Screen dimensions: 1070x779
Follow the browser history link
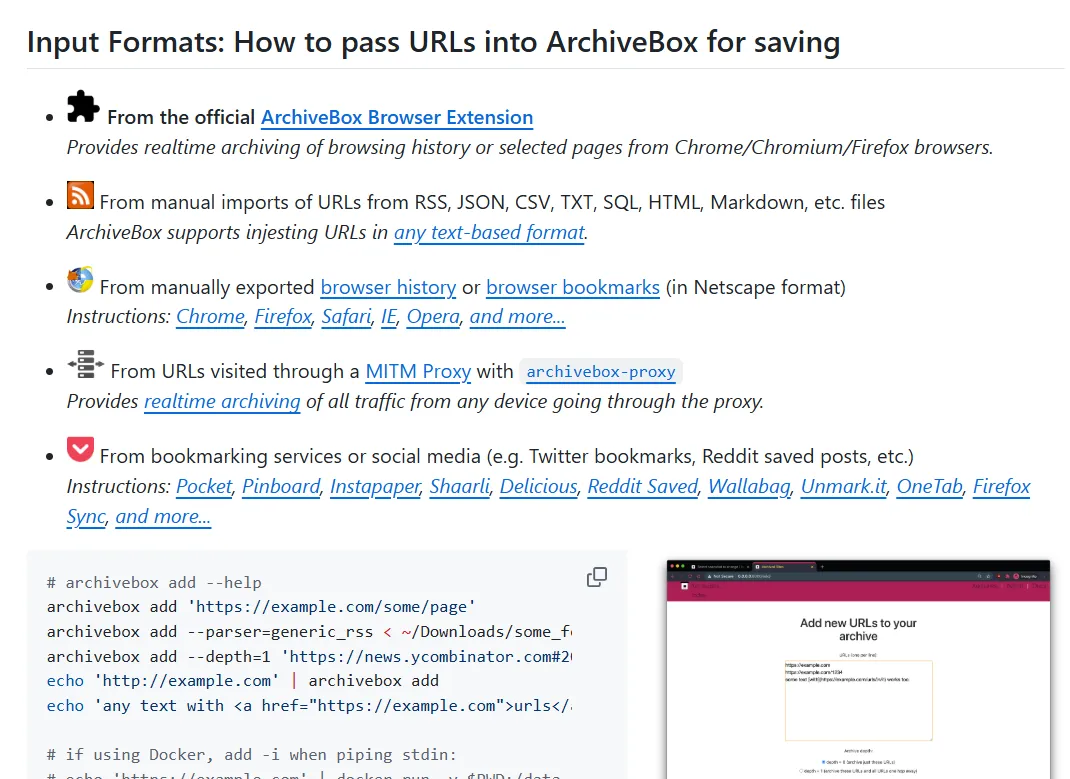[x=388, y=287]
